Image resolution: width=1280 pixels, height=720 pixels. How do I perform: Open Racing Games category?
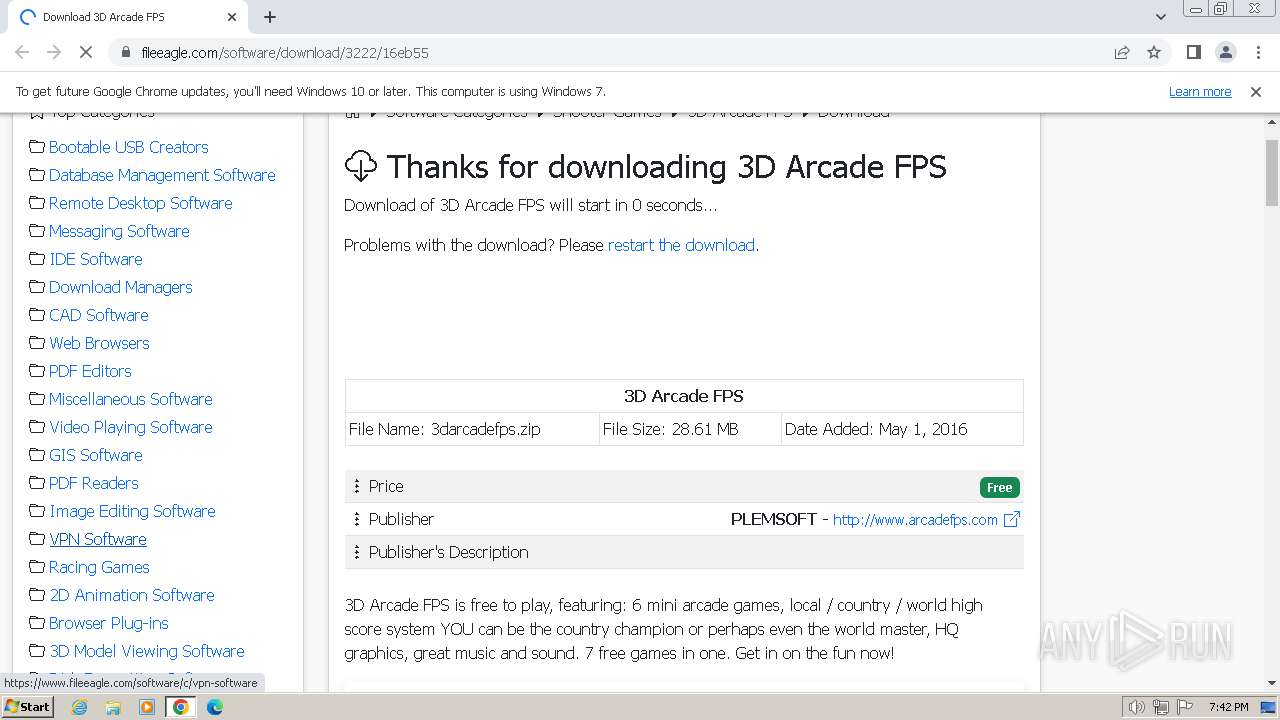(x=99, y=567)
